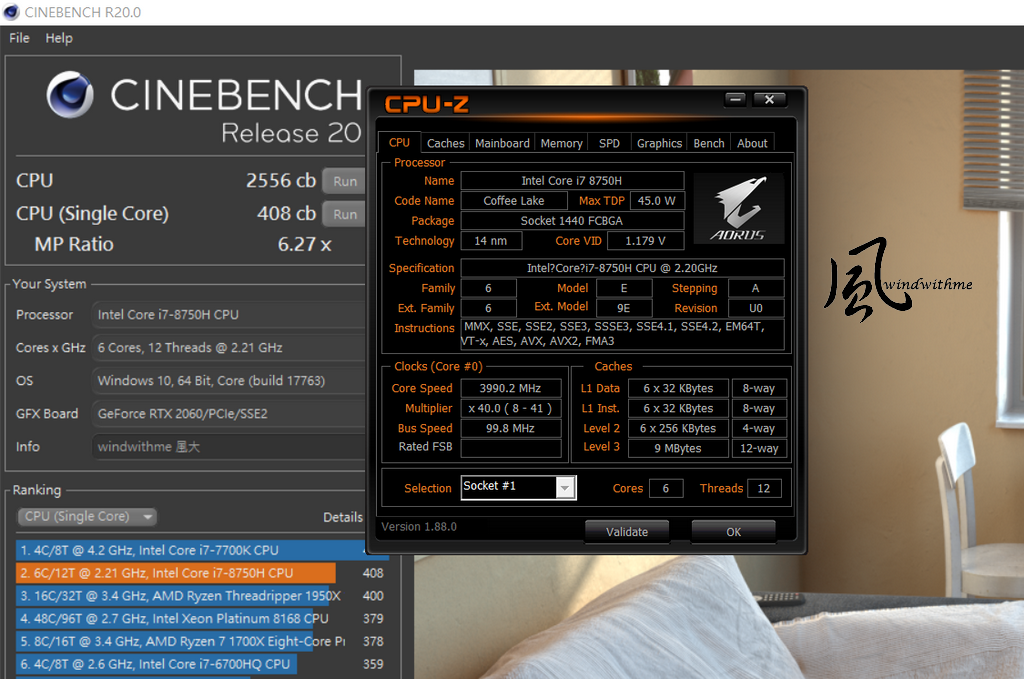Click the Core VID value 1.179 V
The width and height of the screenshot is (1024, 679).
[645, 241]
